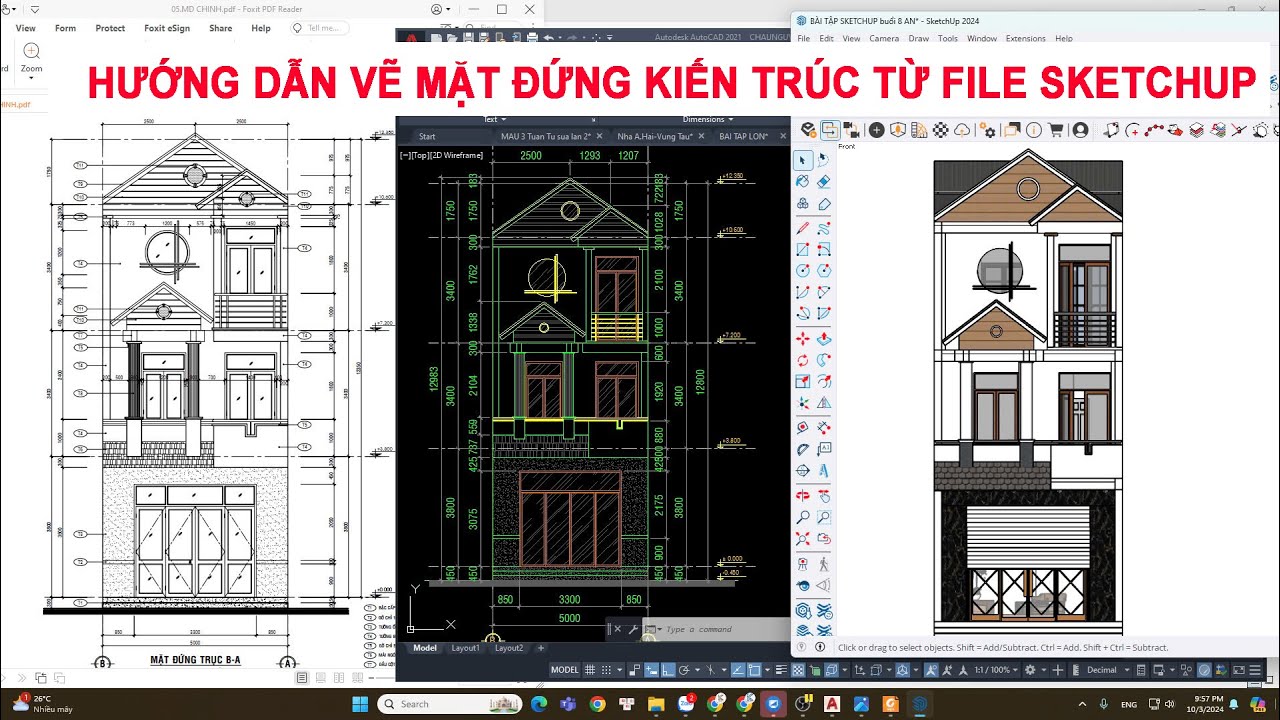Click the user account icon in SketchUp
This screenshot has width=1280, height=720.
(1081, 130)
